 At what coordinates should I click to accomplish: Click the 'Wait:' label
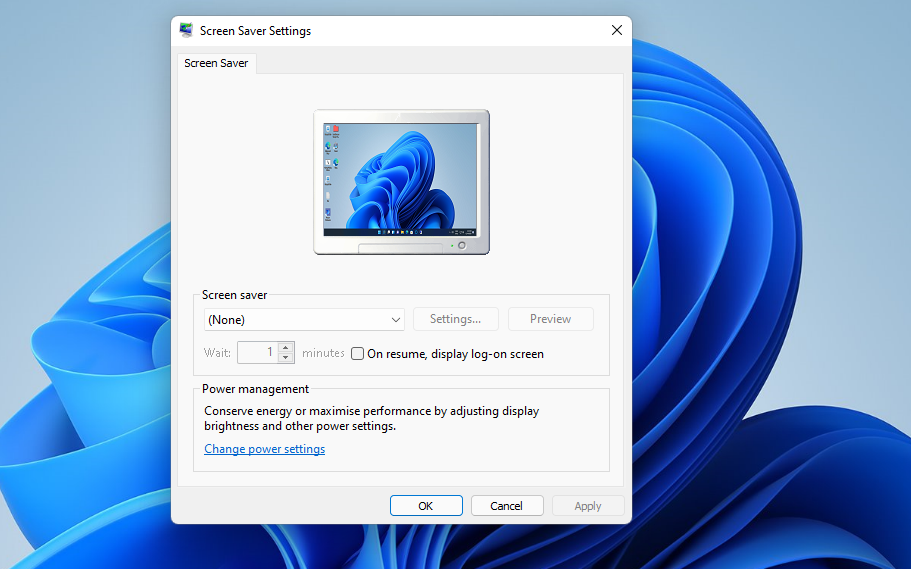point(217,353)
